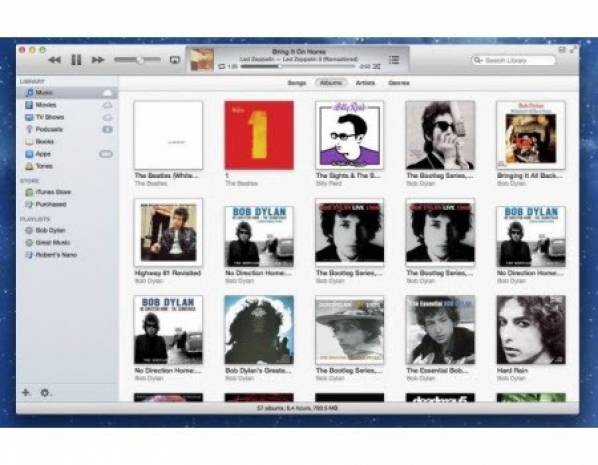Open the Up Next list icon

394,60
